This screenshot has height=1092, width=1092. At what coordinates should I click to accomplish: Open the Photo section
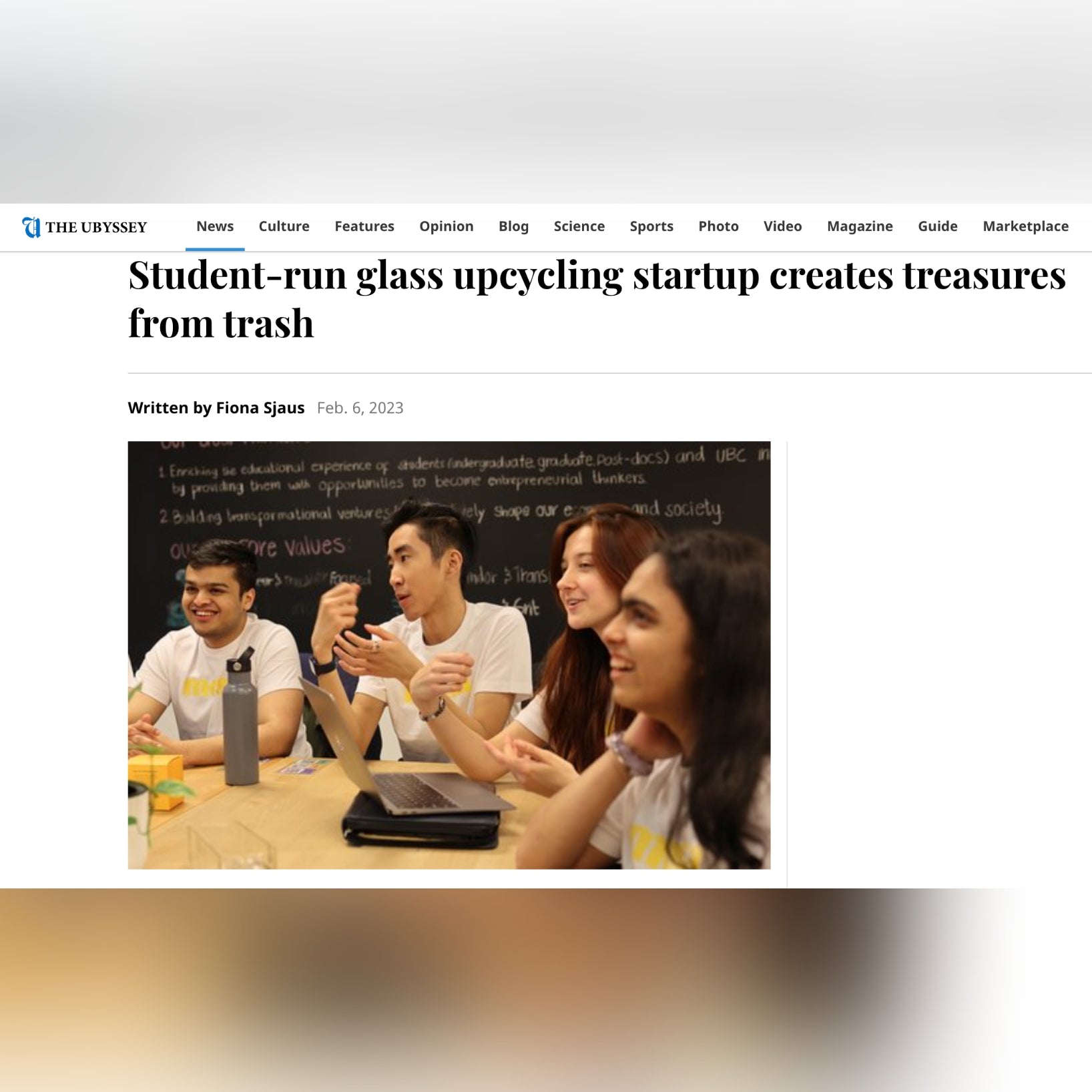[718, 226]
